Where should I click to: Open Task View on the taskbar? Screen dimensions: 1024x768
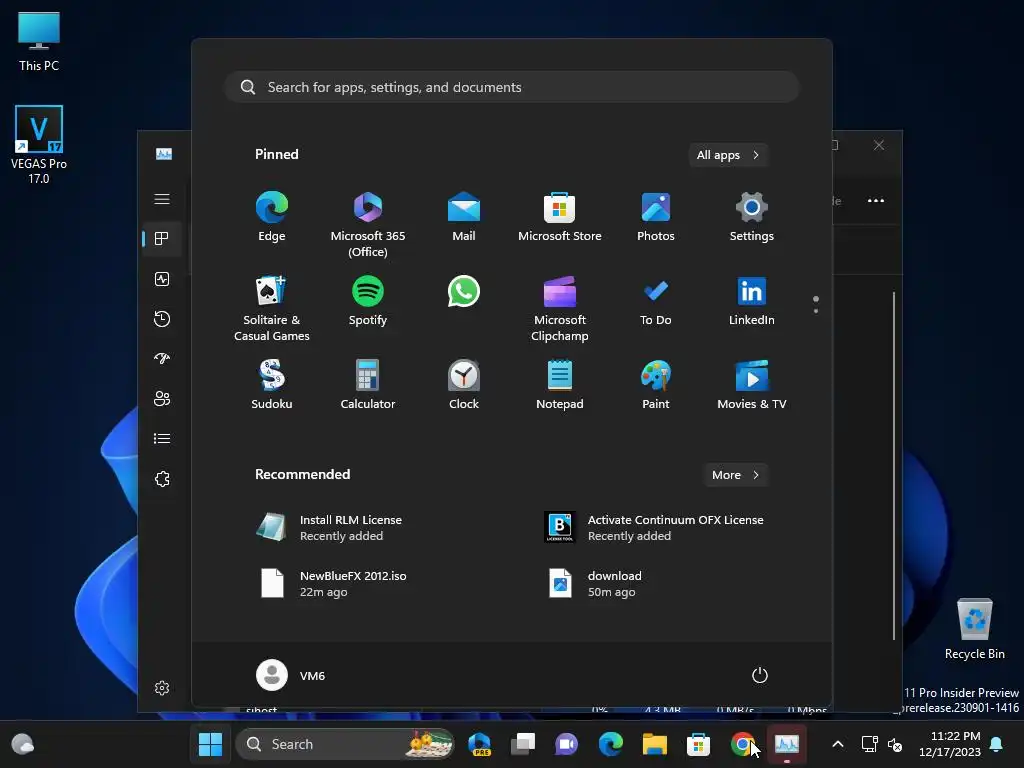click(x=523, y=744)
